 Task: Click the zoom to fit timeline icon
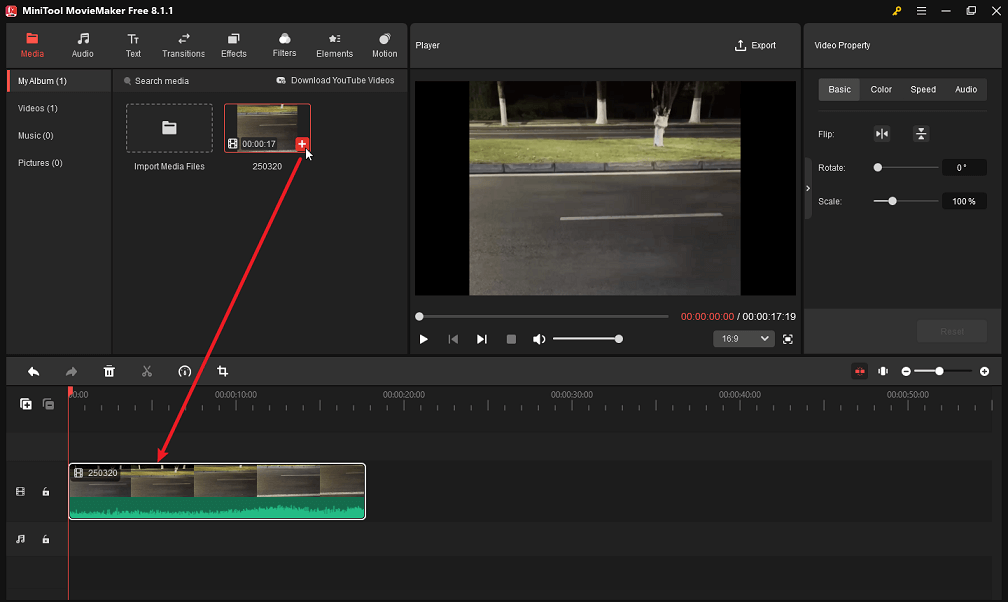(883, 371)
